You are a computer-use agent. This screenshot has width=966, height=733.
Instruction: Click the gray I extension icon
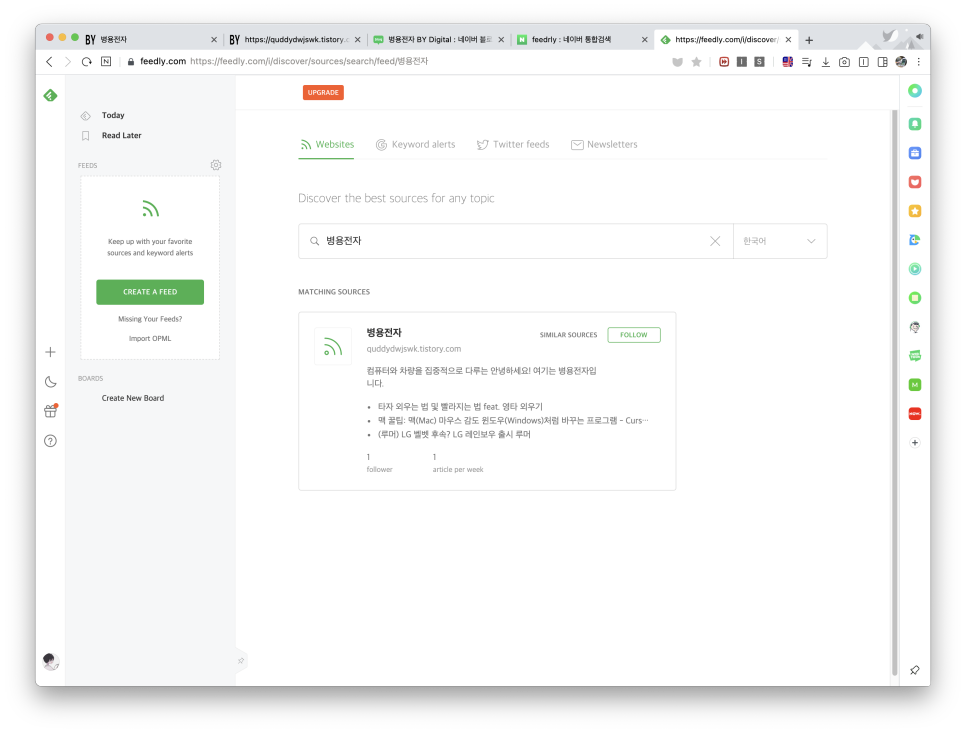click(742, 62)
